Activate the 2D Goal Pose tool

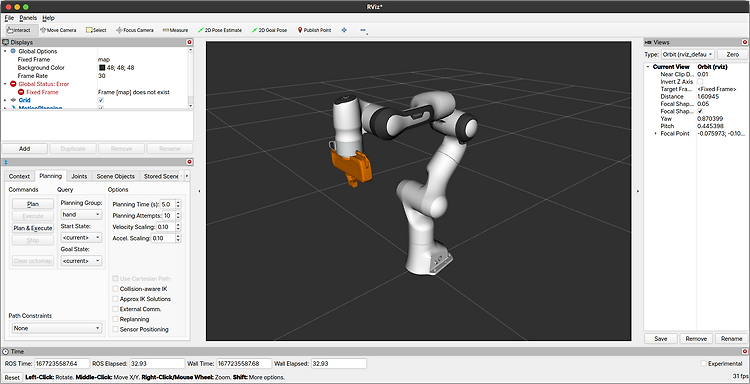tap(269, 30)
